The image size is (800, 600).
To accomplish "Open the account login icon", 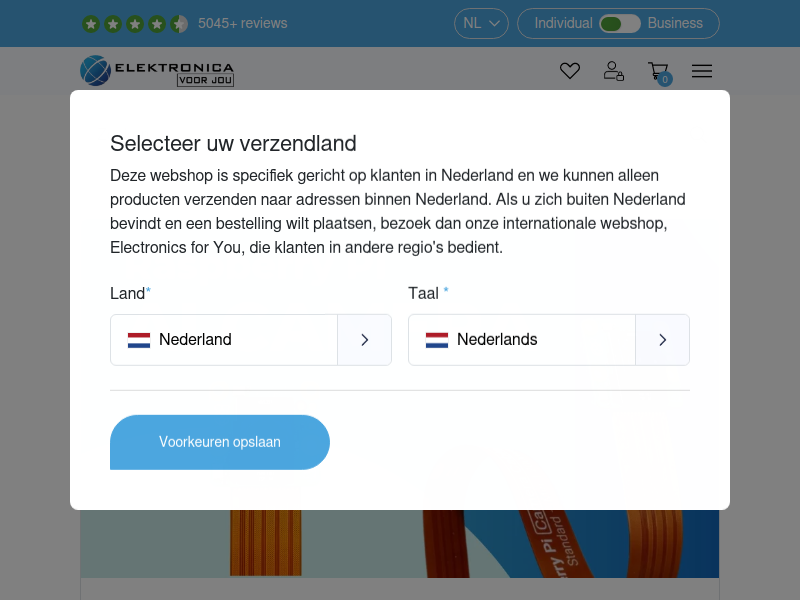I will 613,70.
